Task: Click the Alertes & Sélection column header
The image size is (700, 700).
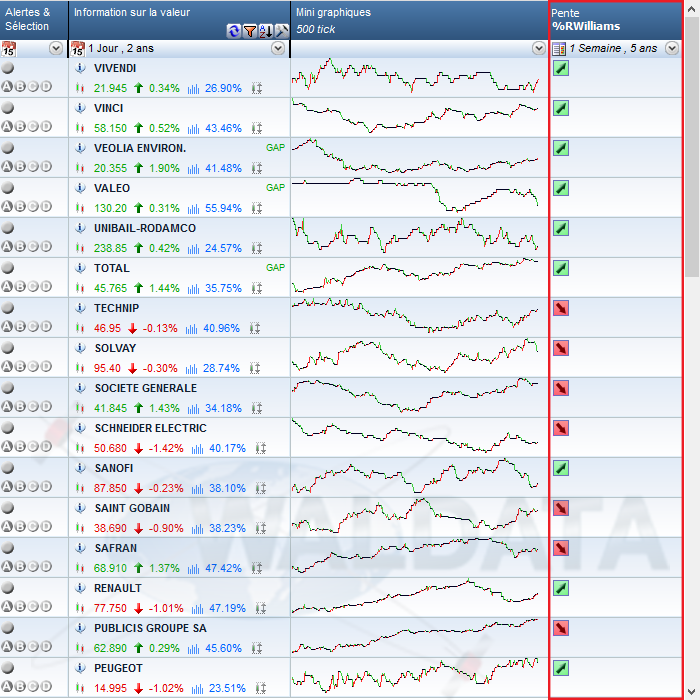Action: click(34, 20)
